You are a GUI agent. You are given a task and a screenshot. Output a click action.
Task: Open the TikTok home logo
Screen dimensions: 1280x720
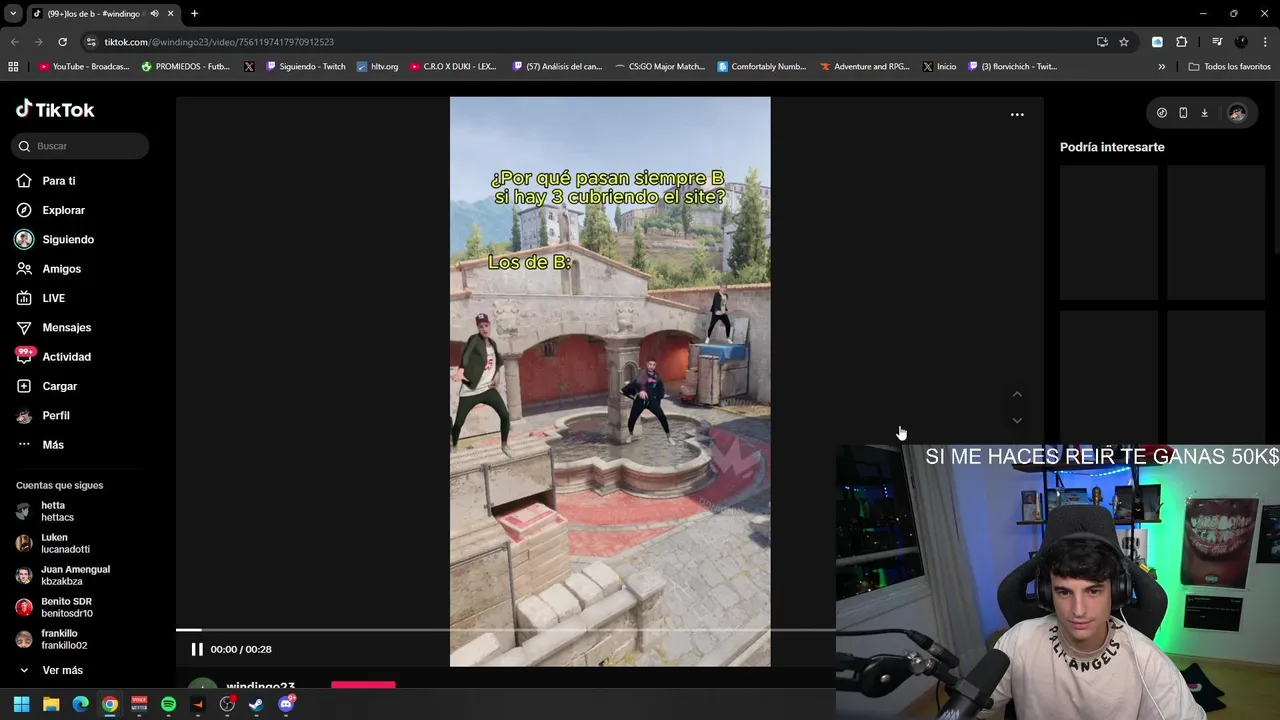click(x=55, y=110)
